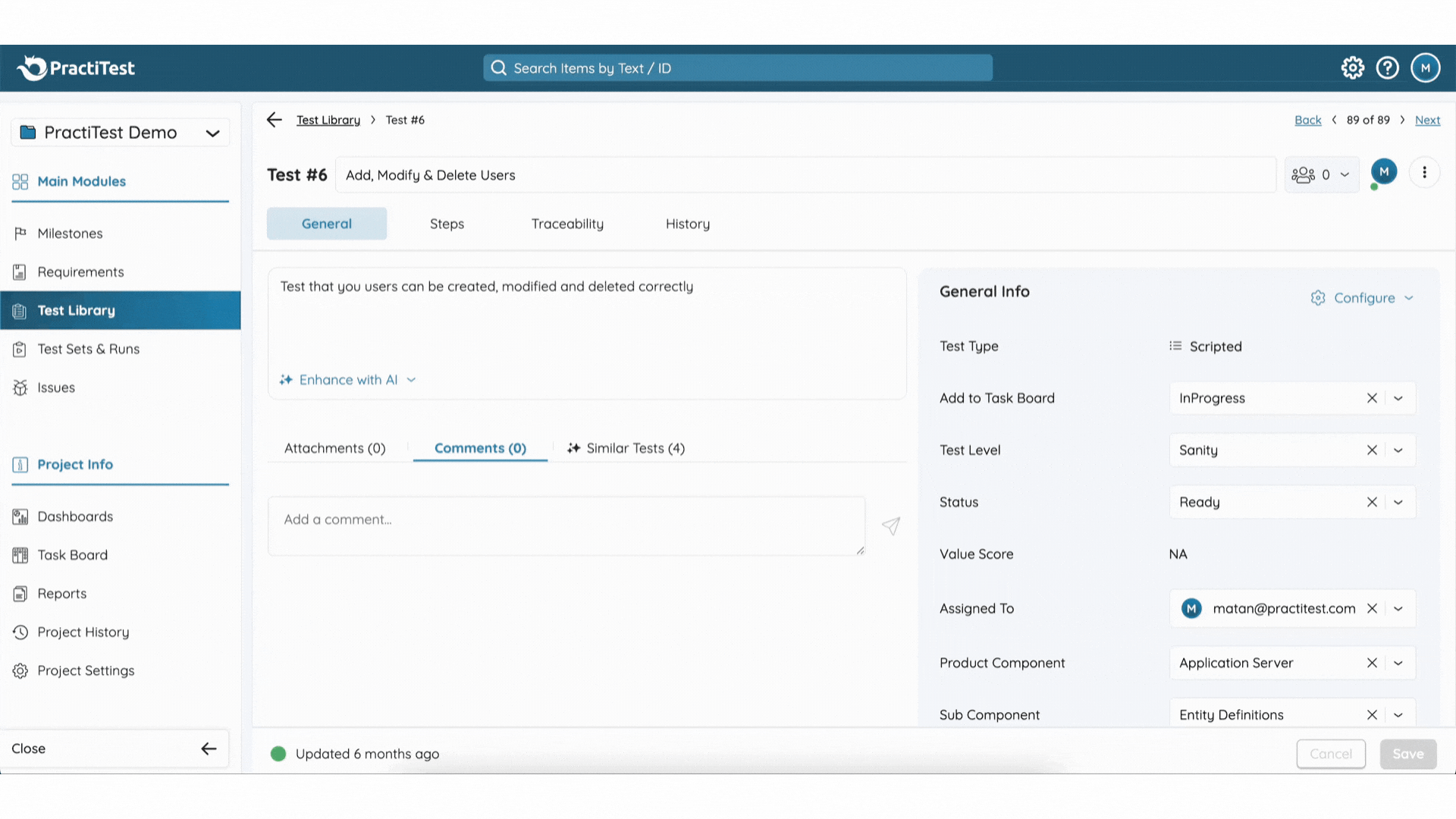Screen dimensions: 1456x819
Task: Send comment with paper plane icon
Action: [x=891, y=526]
